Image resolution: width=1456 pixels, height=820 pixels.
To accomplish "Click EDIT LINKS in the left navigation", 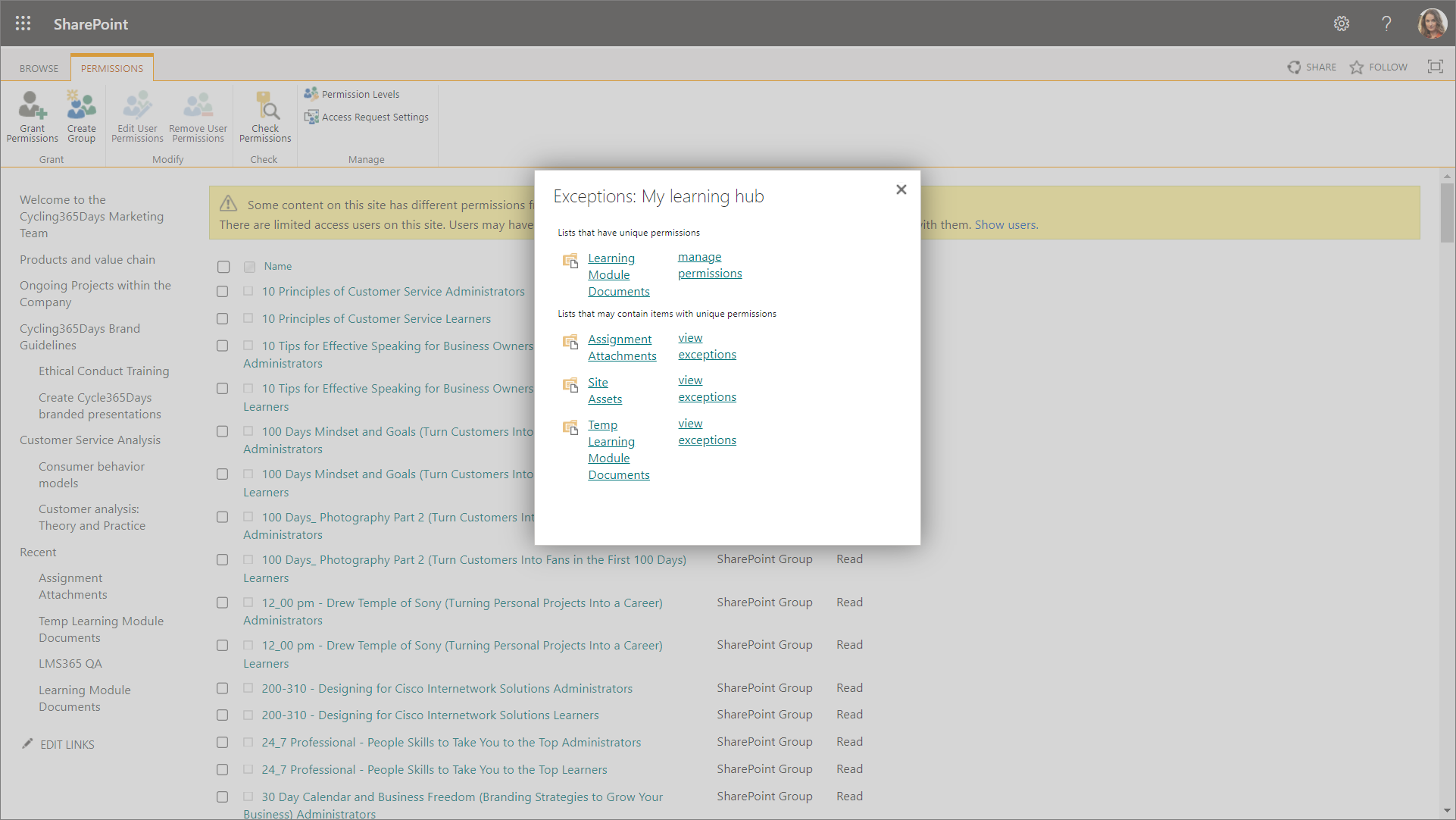I will point(67,745).
